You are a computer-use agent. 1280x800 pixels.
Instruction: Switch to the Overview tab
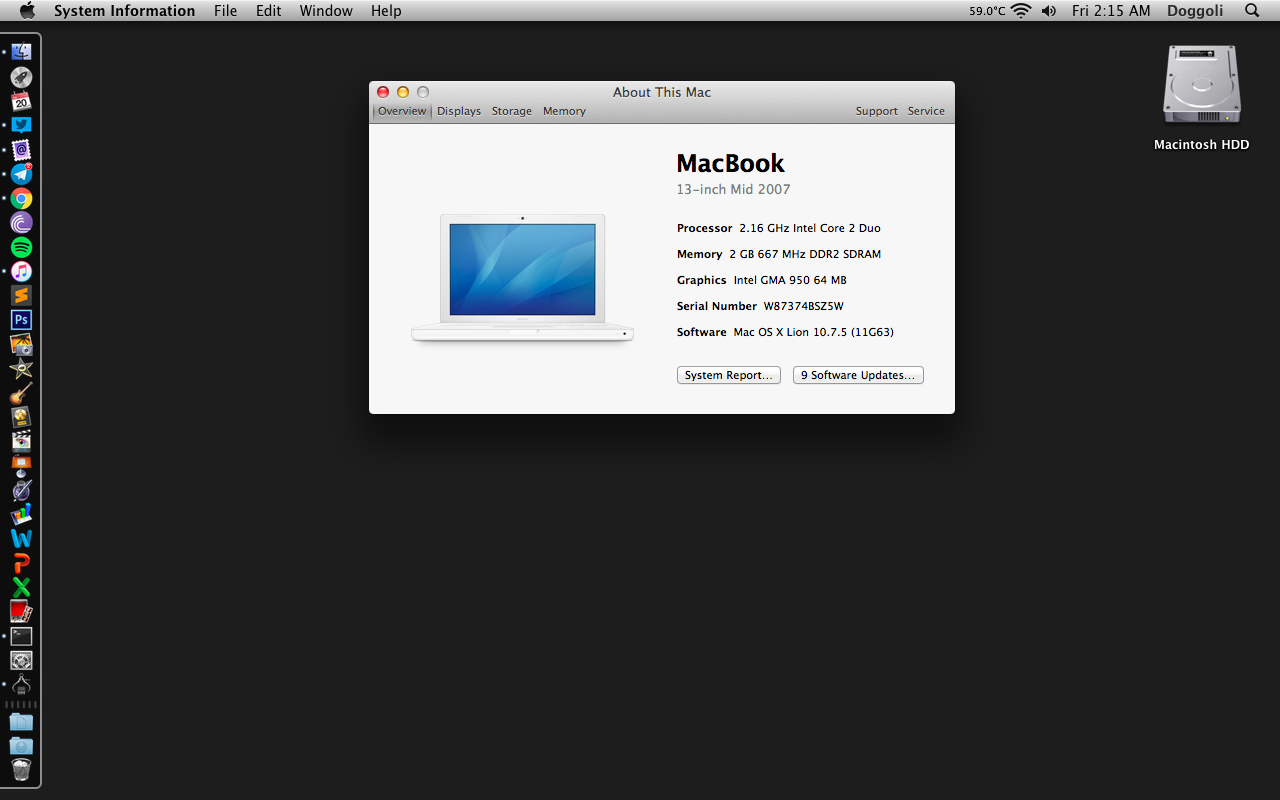point(402,111)
